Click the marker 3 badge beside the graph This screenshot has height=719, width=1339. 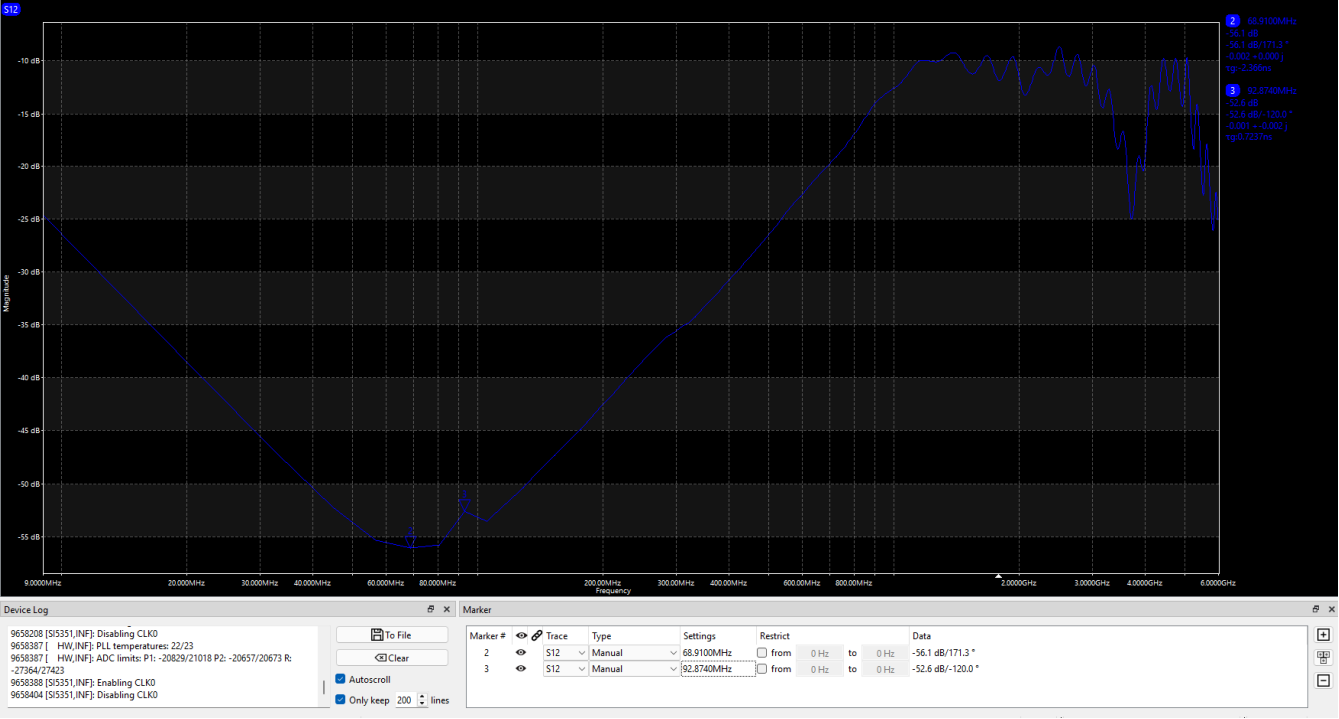pyautogui.click(x=1233, y=91)
